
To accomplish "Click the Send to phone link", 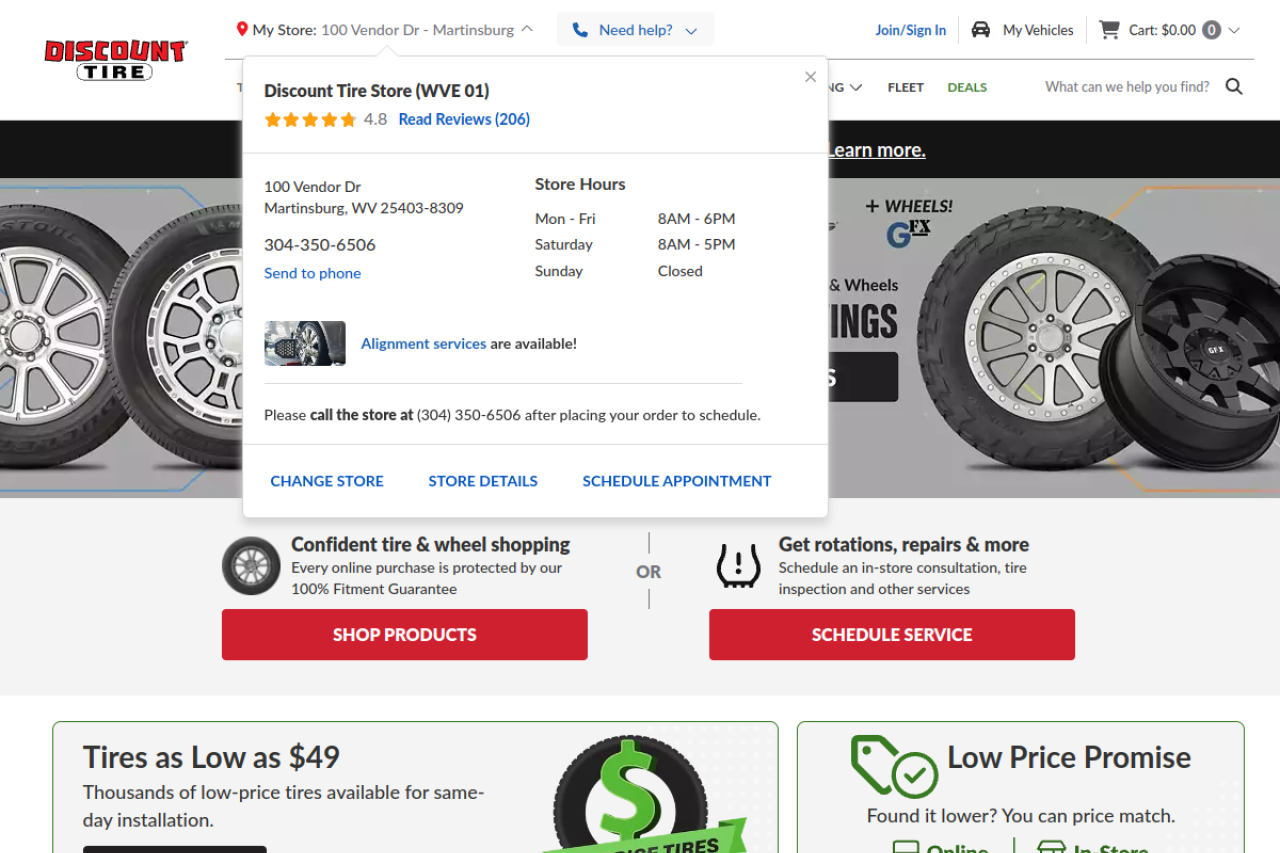I will pos(312,273).
